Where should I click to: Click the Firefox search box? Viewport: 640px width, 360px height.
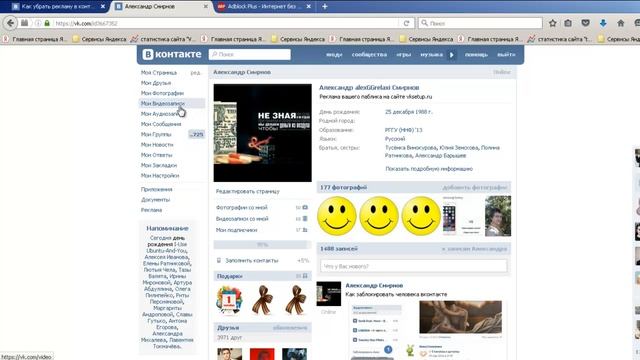[480, 23]
